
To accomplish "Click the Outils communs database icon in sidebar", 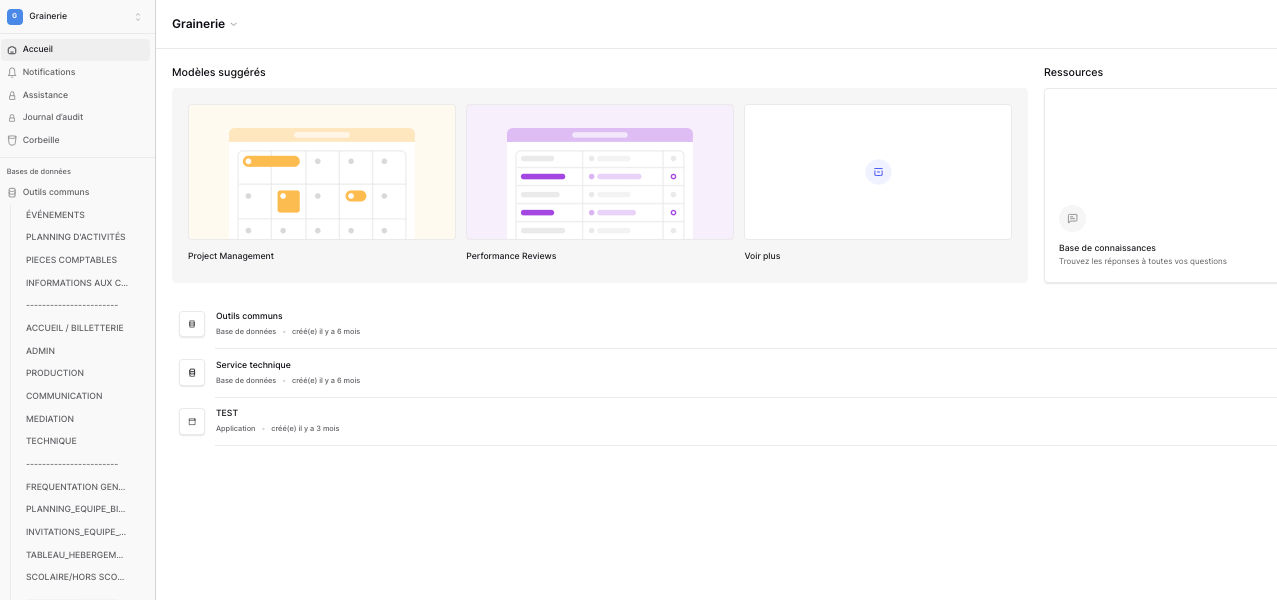I will pyautogui.click(x=12, y=192).
